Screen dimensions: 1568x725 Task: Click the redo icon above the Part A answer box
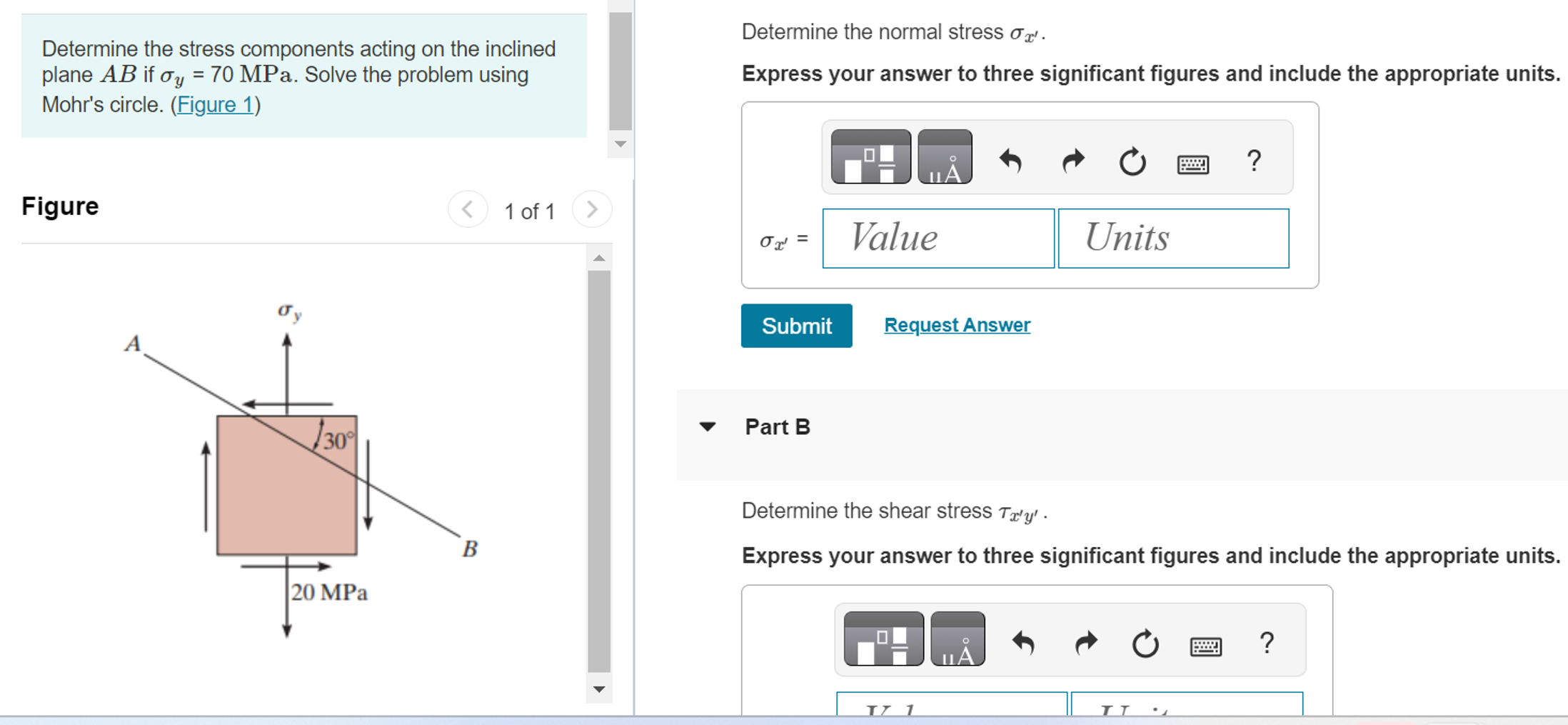point(1072,159)
